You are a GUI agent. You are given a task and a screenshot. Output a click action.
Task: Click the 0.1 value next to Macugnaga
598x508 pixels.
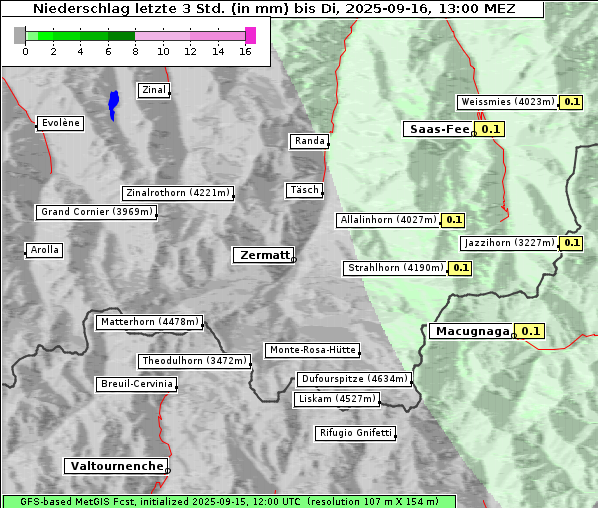(x=530, y=331)
